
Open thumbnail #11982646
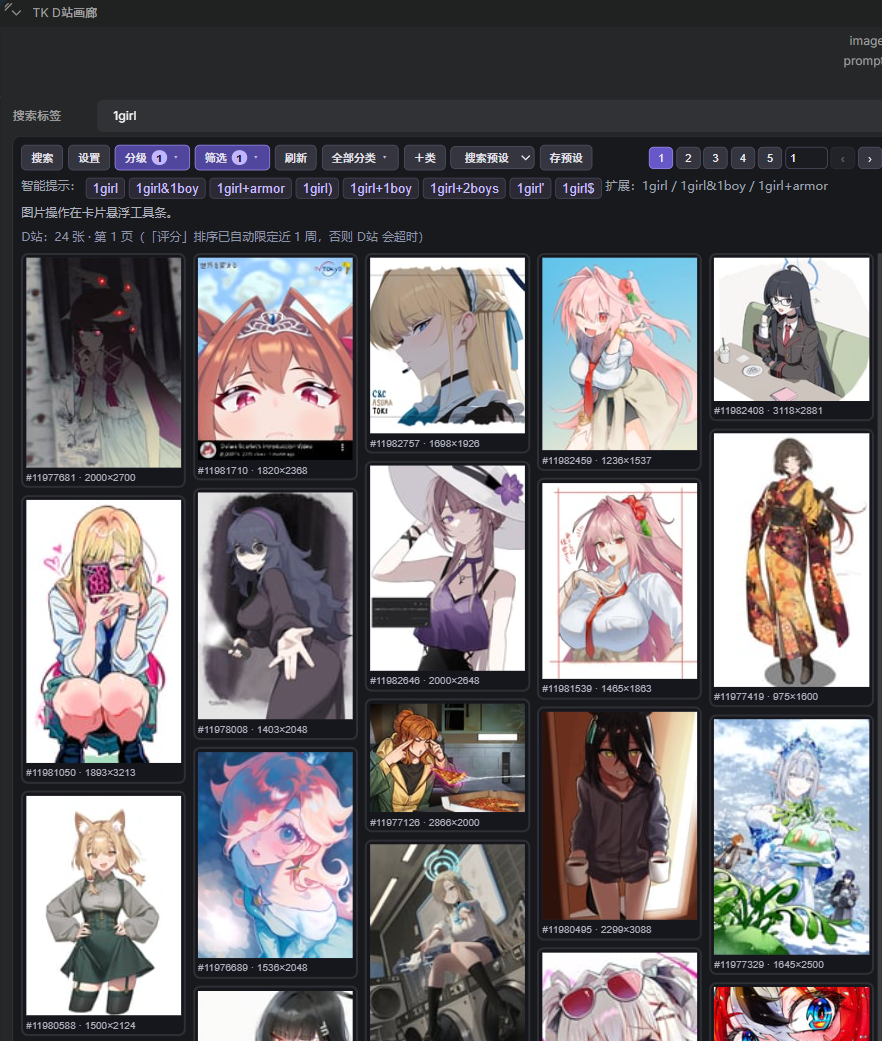click(447, 568)
